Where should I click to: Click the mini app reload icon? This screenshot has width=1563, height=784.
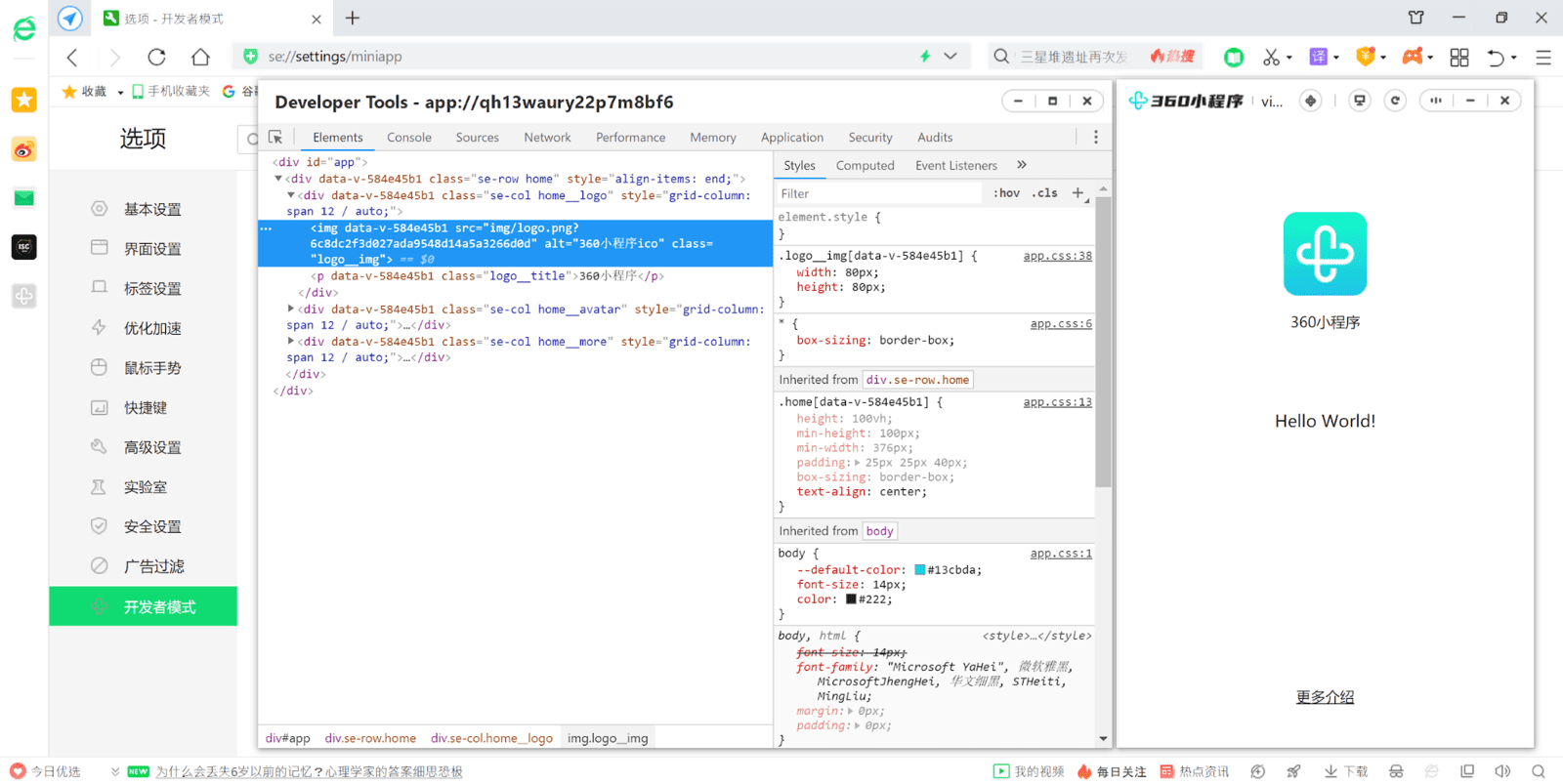coord(1395,101)
